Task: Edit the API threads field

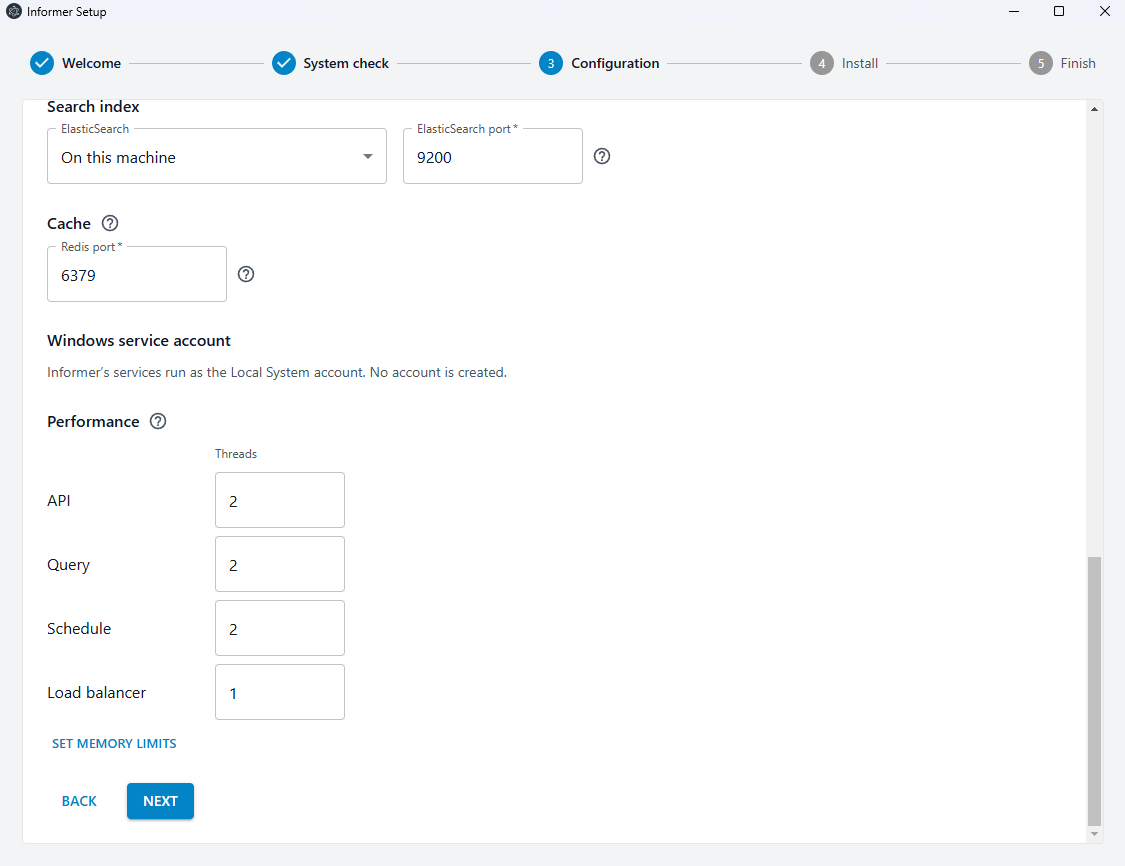Action: 280,500
